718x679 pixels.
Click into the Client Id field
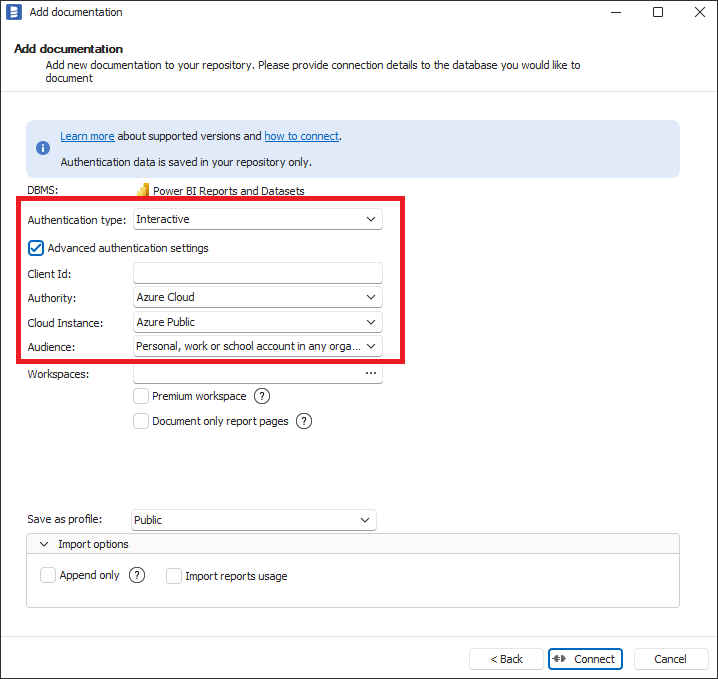coord(257,273)
